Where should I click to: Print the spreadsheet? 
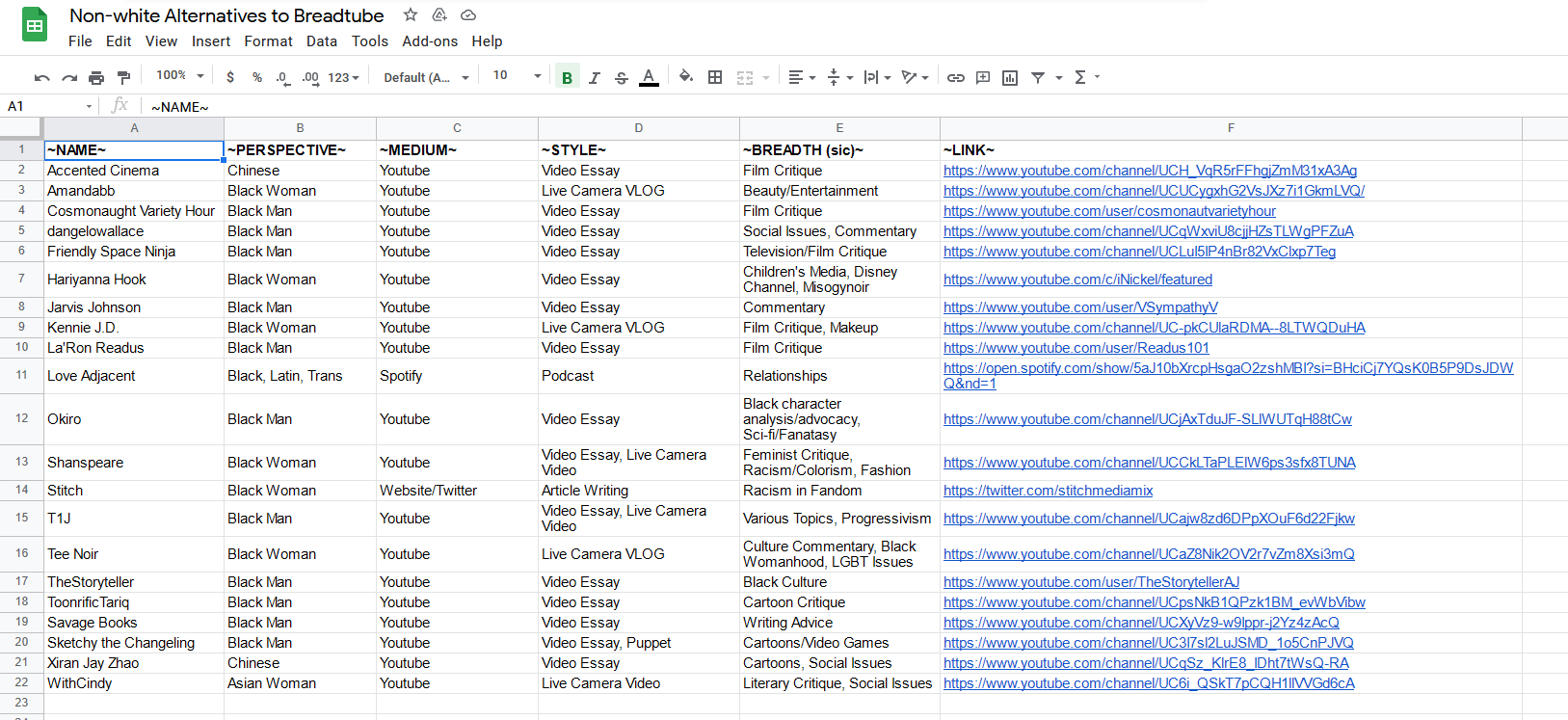(96, 77)
